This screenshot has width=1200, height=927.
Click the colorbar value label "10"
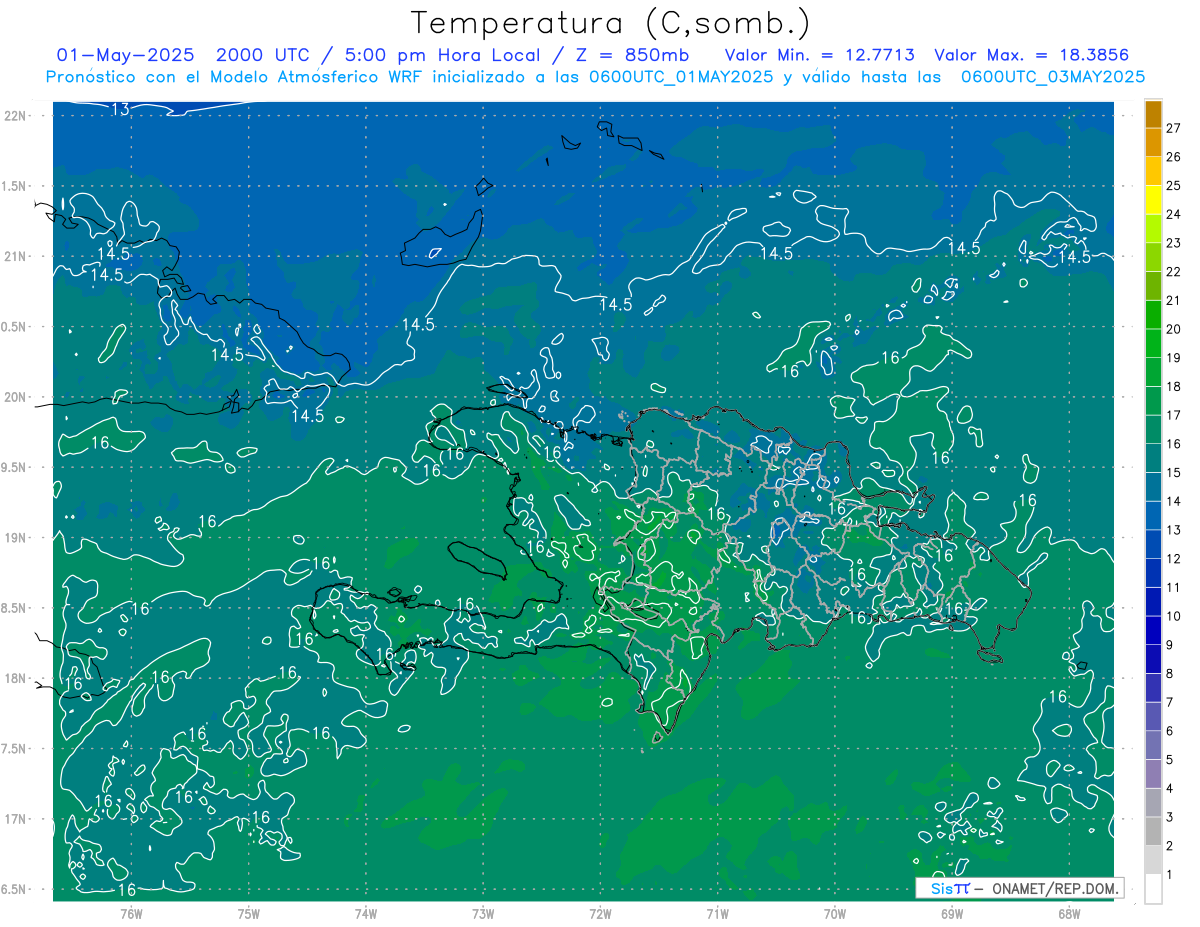coord(1174,617)
